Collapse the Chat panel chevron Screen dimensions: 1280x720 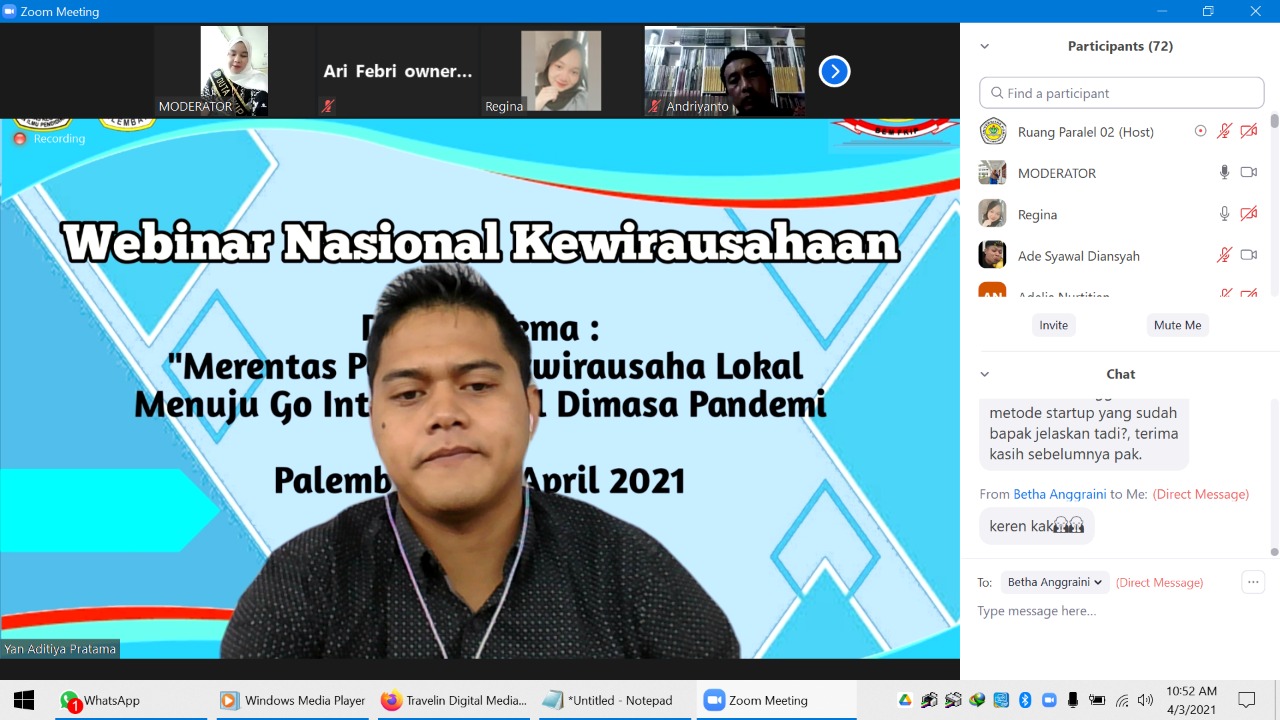984,374
